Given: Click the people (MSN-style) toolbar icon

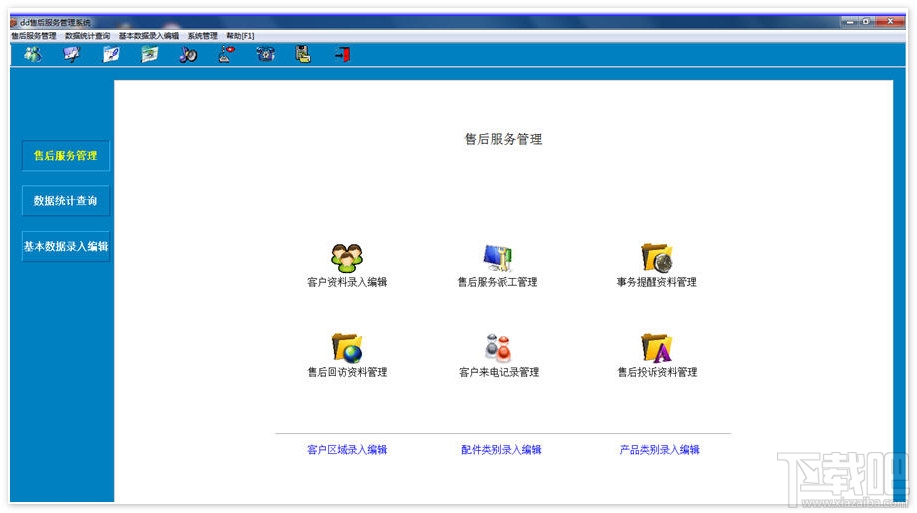Looking at the screenshot, I should point(33,55).
